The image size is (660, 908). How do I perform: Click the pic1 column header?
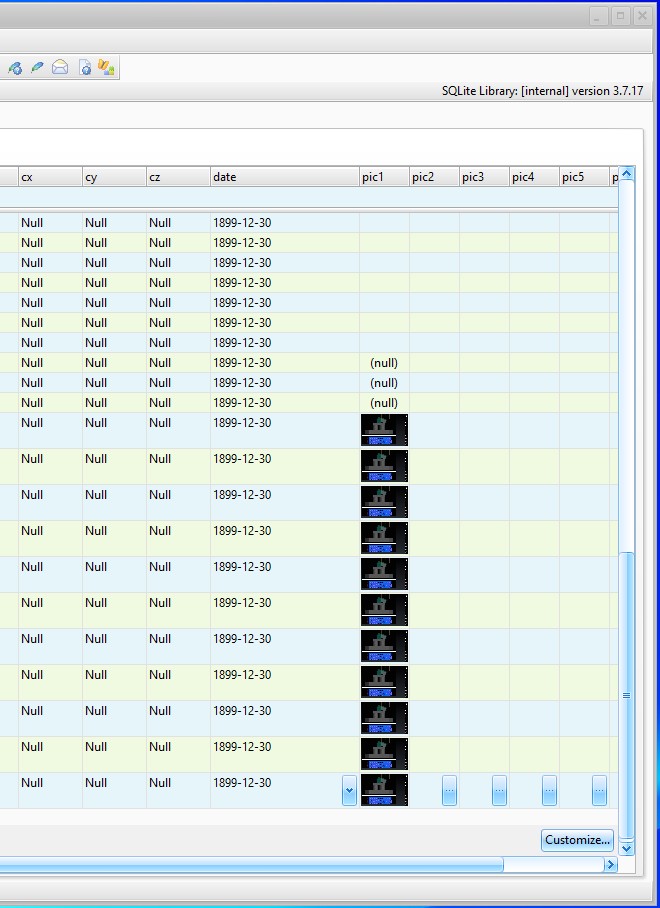point(384,177)
